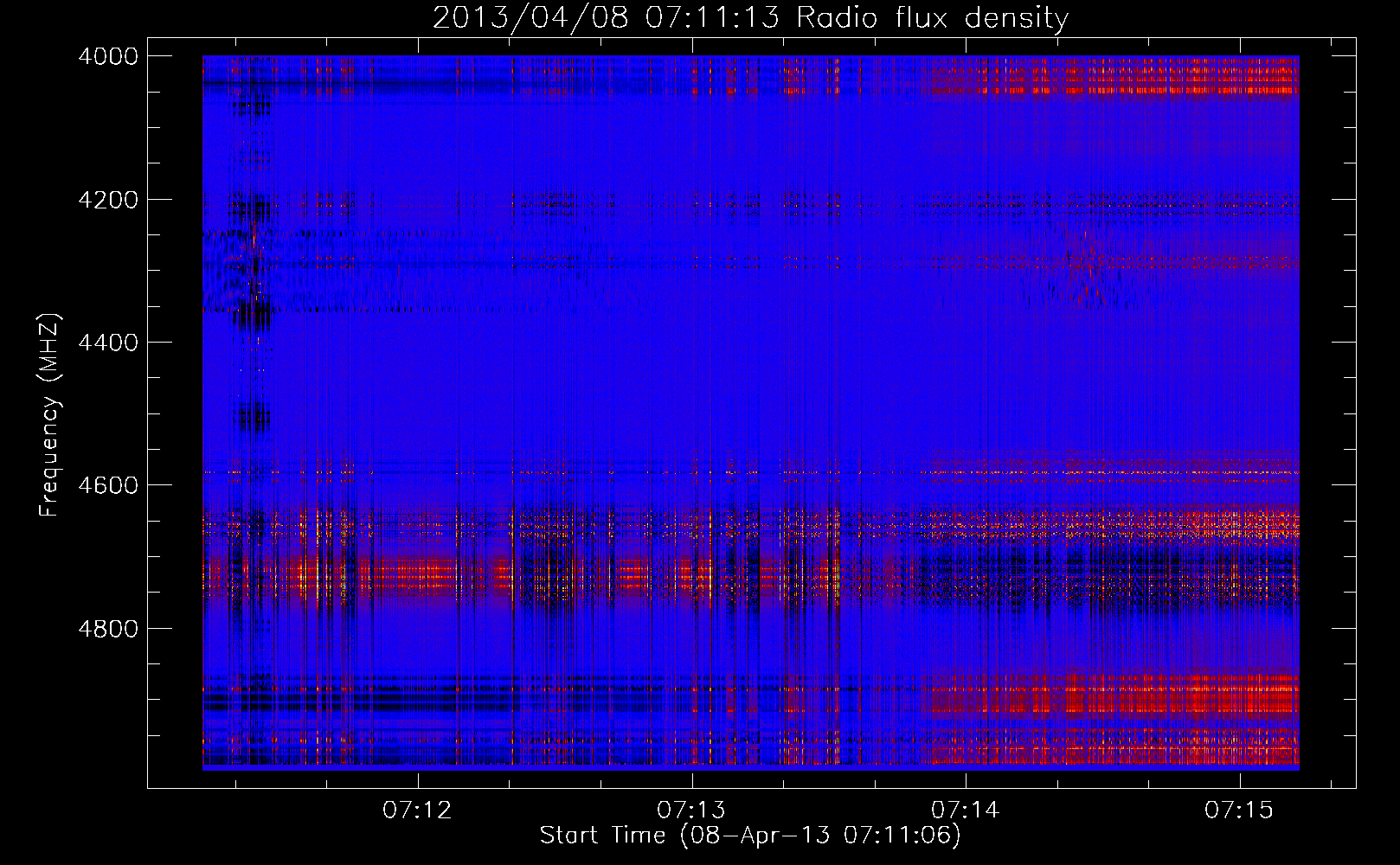Viewport: 1400px width, 865px height.
Task: Click the 4400 frequency axis label
Action: [108, 343]
